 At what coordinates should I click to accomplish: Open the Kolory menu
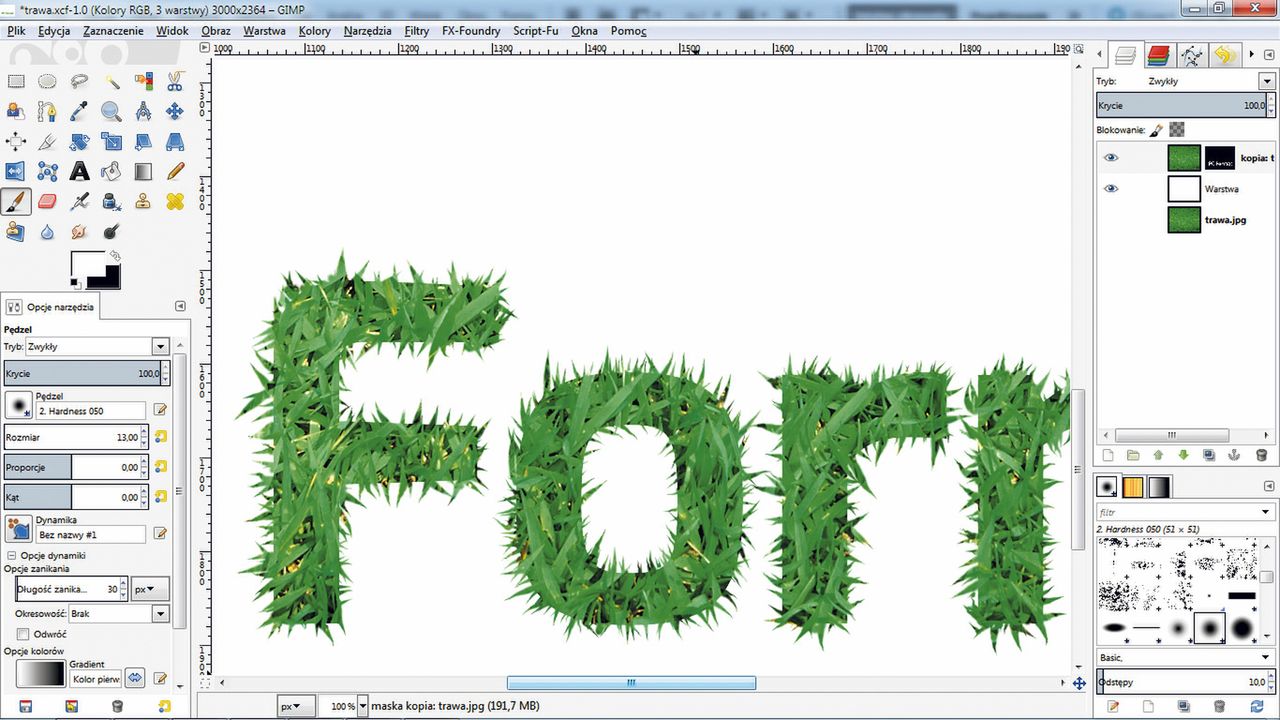pyautogui.click(x=315, y=31)
